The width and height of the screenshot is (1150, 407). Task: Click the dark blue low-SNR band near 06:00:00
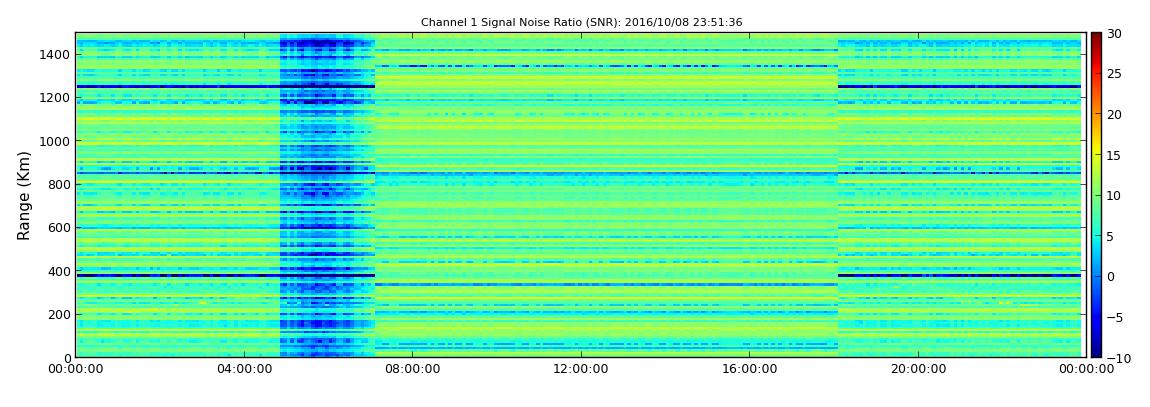pos(327,195)
